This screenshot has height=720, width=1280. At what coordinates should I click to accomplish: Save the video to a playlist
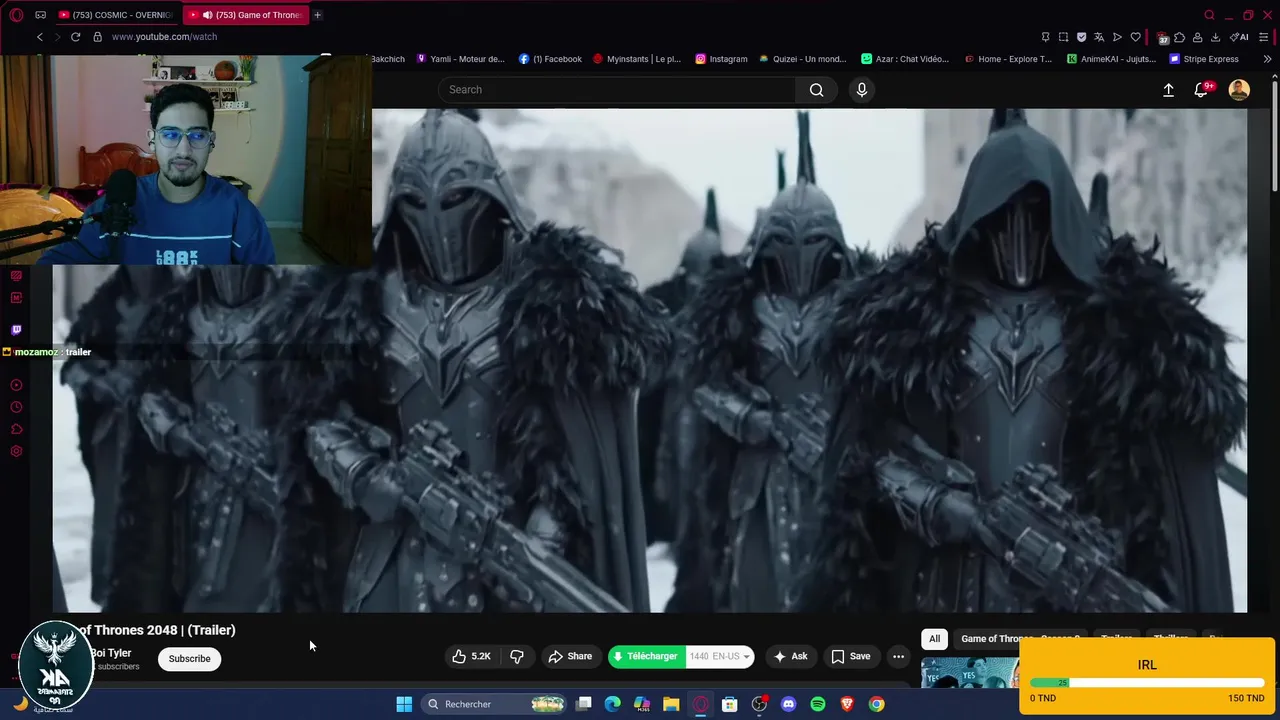click(851, 657)
